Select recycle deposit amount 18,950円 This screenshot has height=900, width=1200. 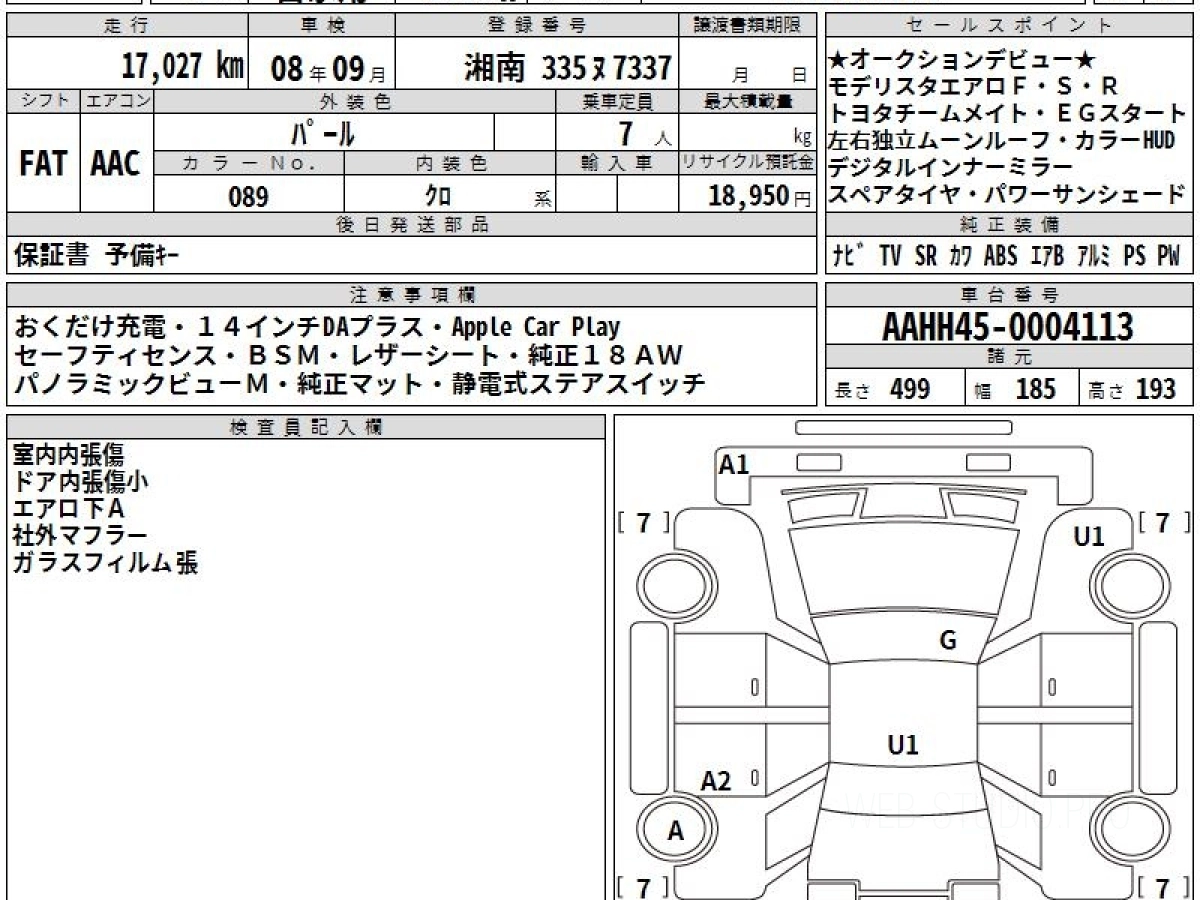(x=760, y=196)
